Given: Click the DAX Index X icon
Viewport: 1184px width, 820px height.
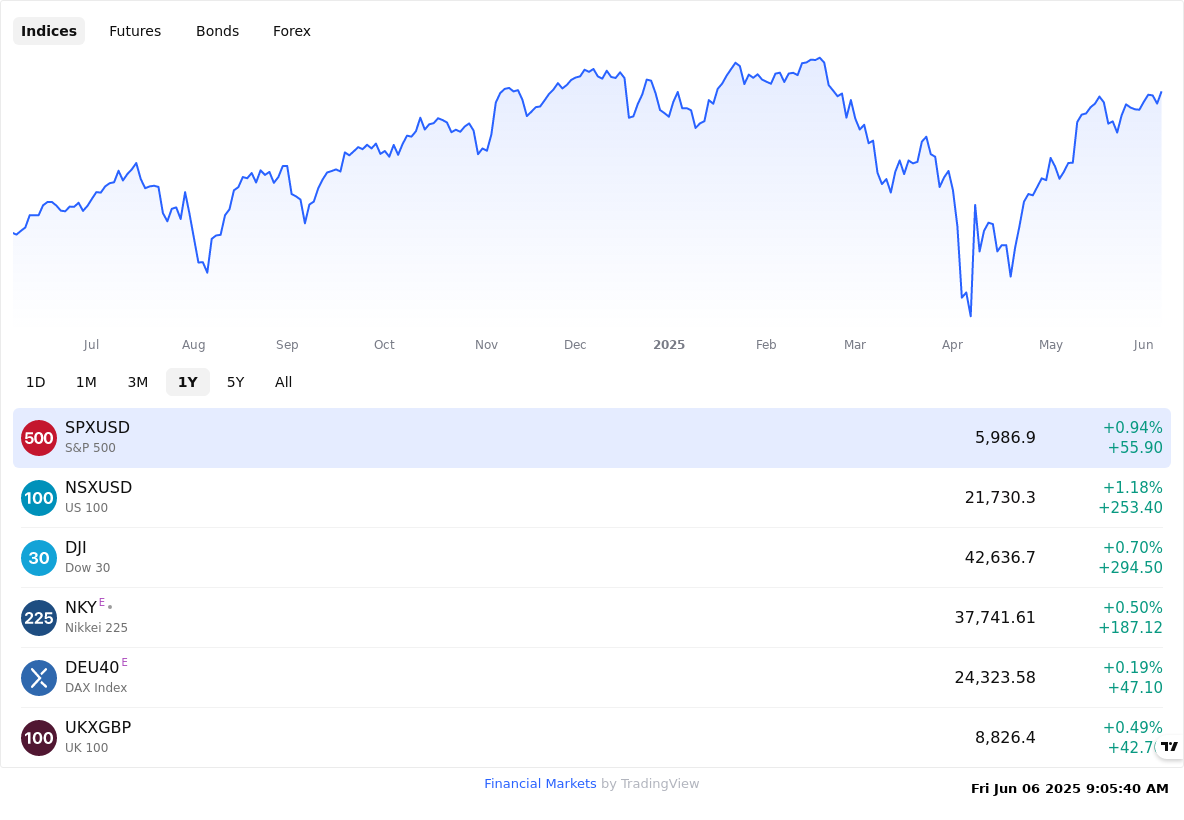Looking at the screenshot, I should pyautogui.click(x=39, y=678).
